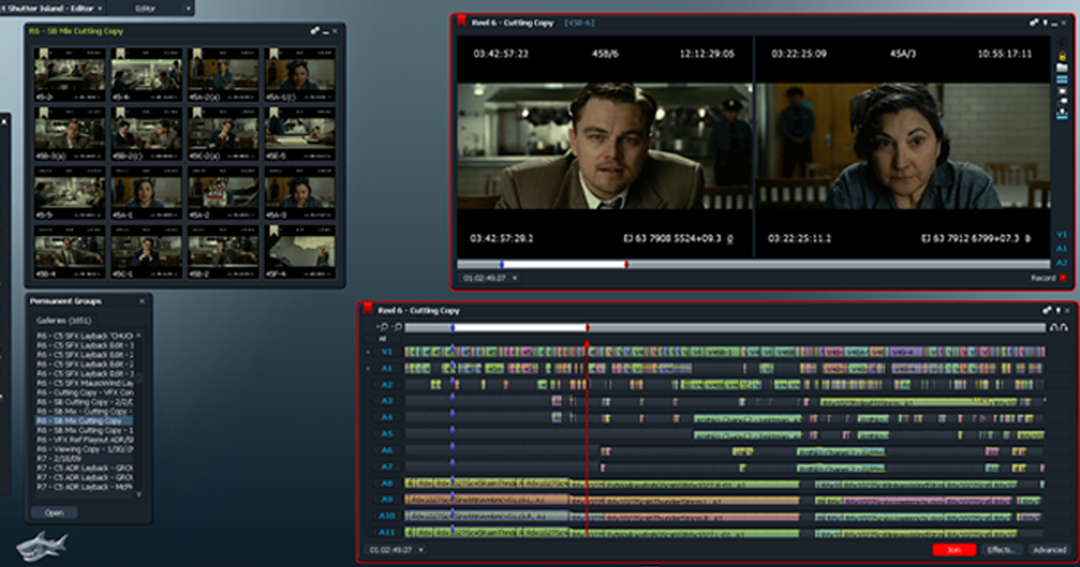Image resolution: width=1080 pixels, height=567 pixels.
Task: Toggle A1 track in the viewer sidebar
Action: [x=1061, y=249]
